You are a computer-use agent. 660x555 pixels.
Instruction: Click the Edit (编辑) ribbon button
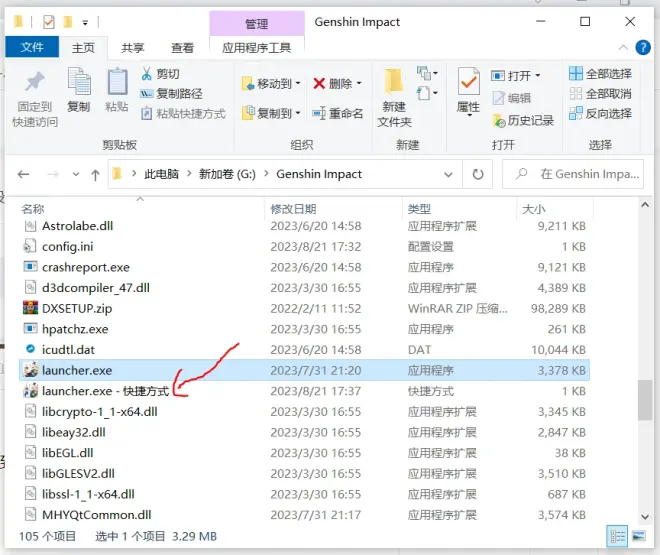(x=511, y=98)
